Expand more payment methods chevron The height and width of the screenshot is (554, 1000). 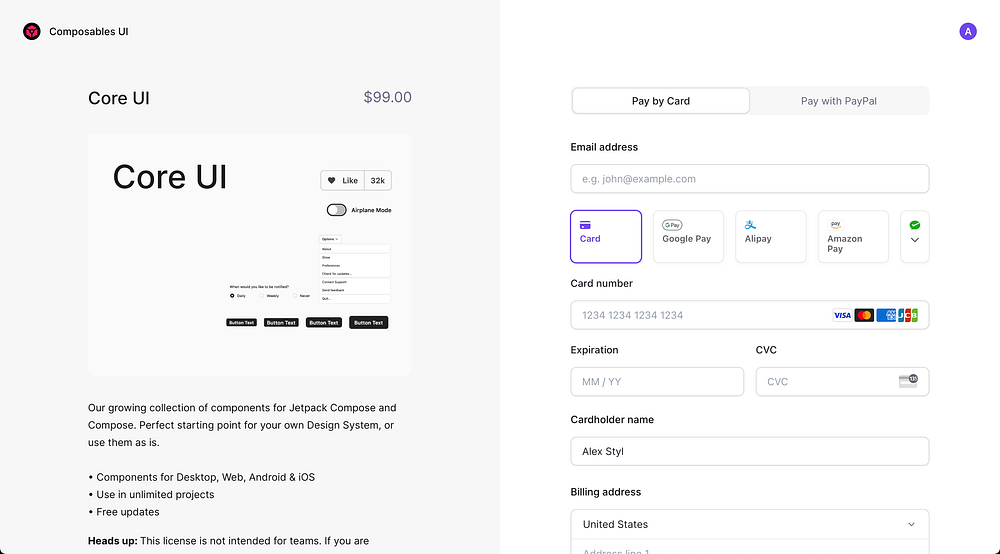pyautogui.click(x=915, y=240)
